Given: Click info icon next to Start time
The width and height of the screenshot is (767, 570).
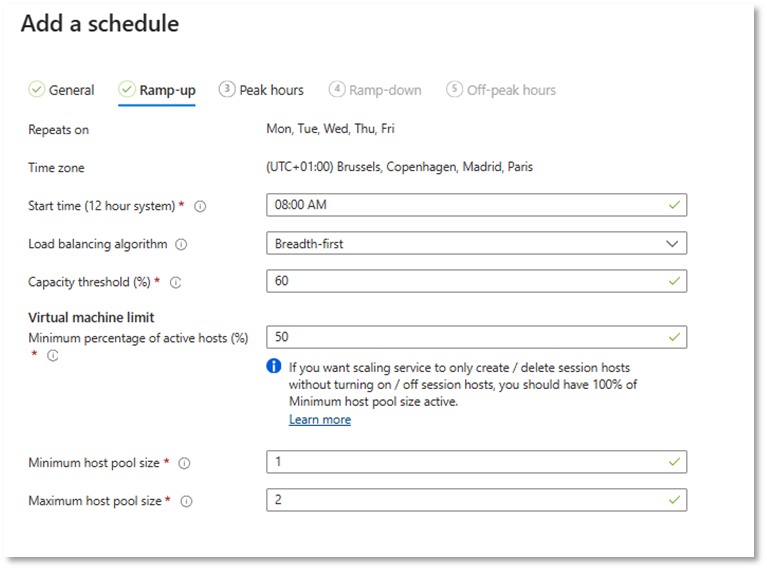Looking at the screenshot, I should point(200,206).
